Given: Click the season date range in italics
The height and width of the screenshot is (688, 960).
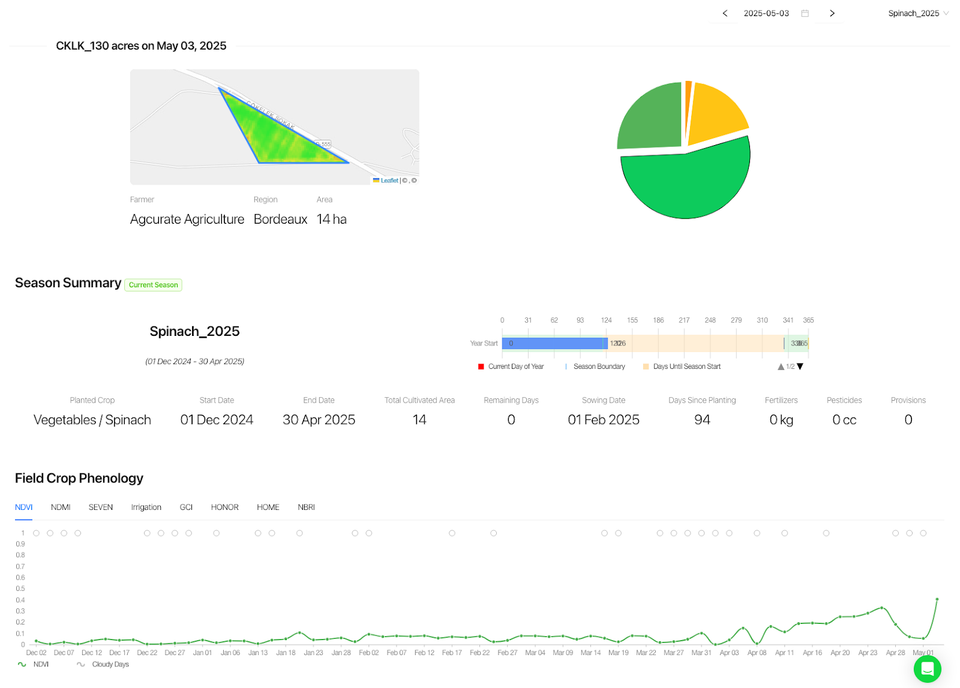Looking at the screenshot, I should click(195, 361).
